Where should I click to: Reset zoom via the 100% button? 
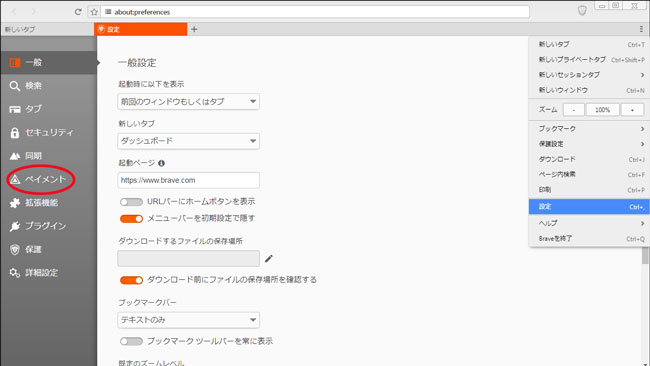(x=603, y=110)
